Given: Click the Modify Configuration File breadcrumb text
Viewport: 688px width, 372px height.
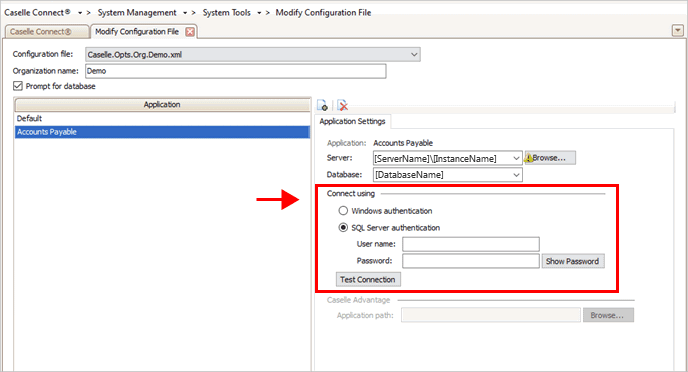Looking at the screenshot, I should 323,13.
